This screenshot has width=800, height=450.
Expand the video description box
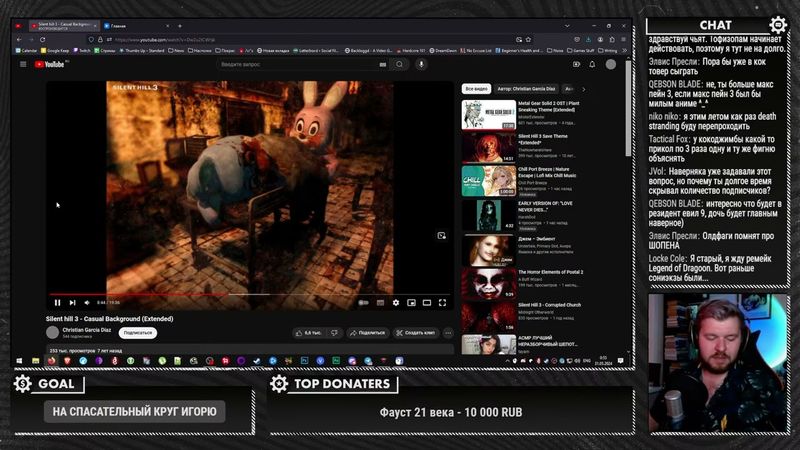click(249, 350)
